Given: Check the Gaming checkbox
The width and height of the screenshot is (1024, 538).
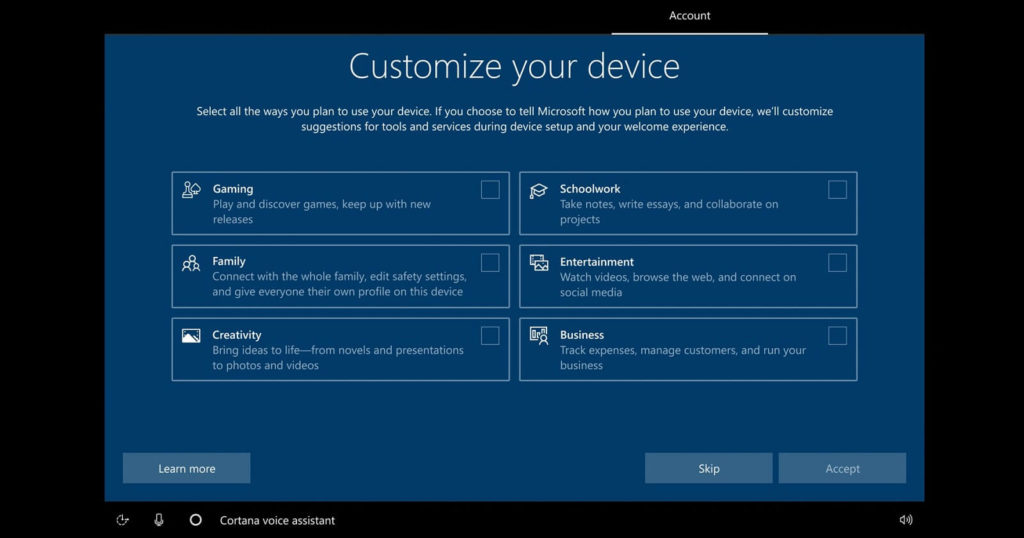Looking at the screenshot, I should (490, 190).
